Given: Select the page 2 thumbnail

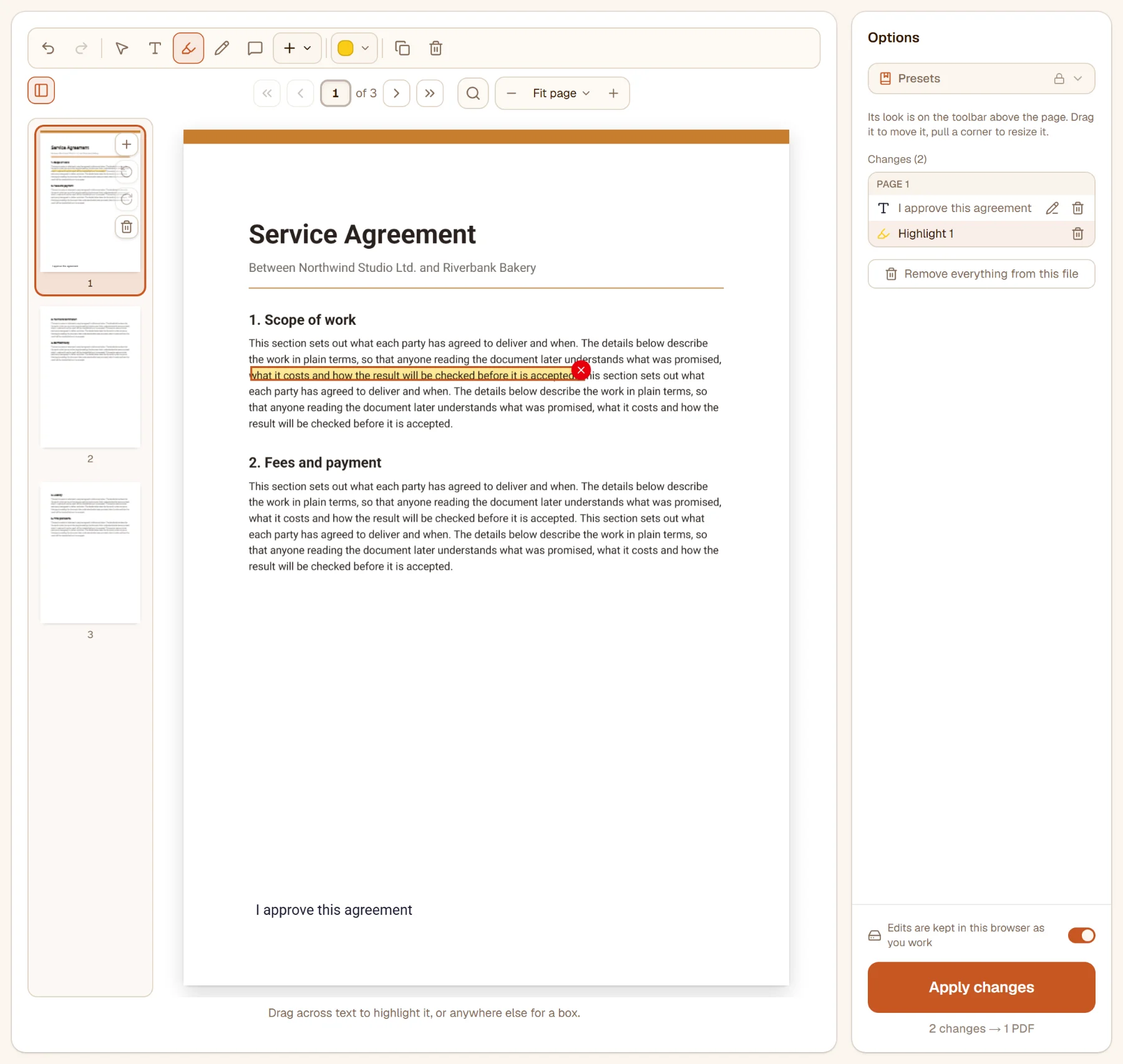Looking at the screenshot, I should tap(90, 377).
